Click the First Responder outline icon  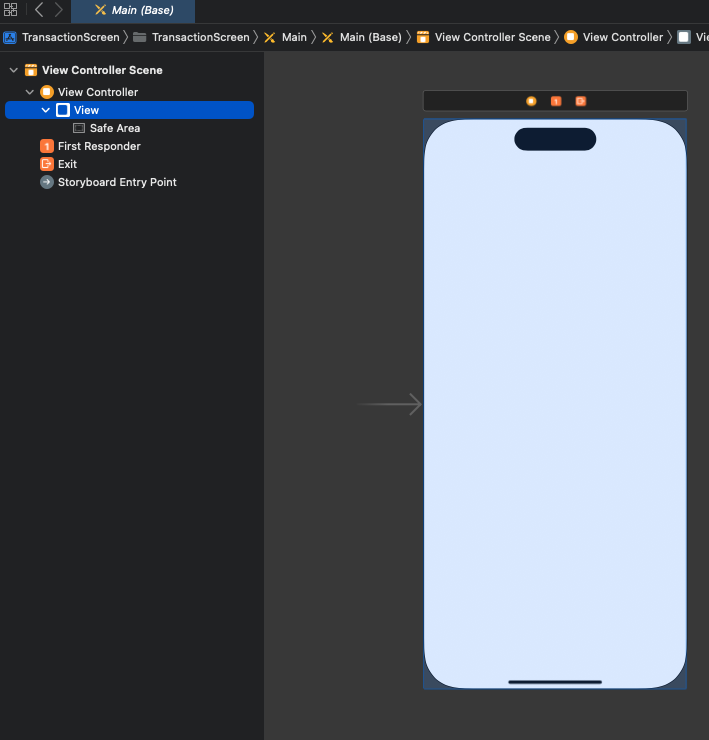47,146
